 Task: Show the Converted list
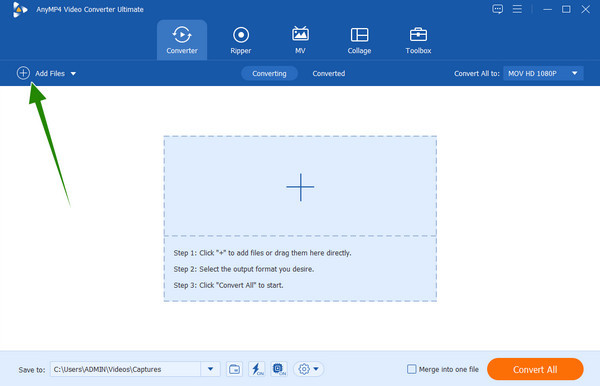[329, 73]
